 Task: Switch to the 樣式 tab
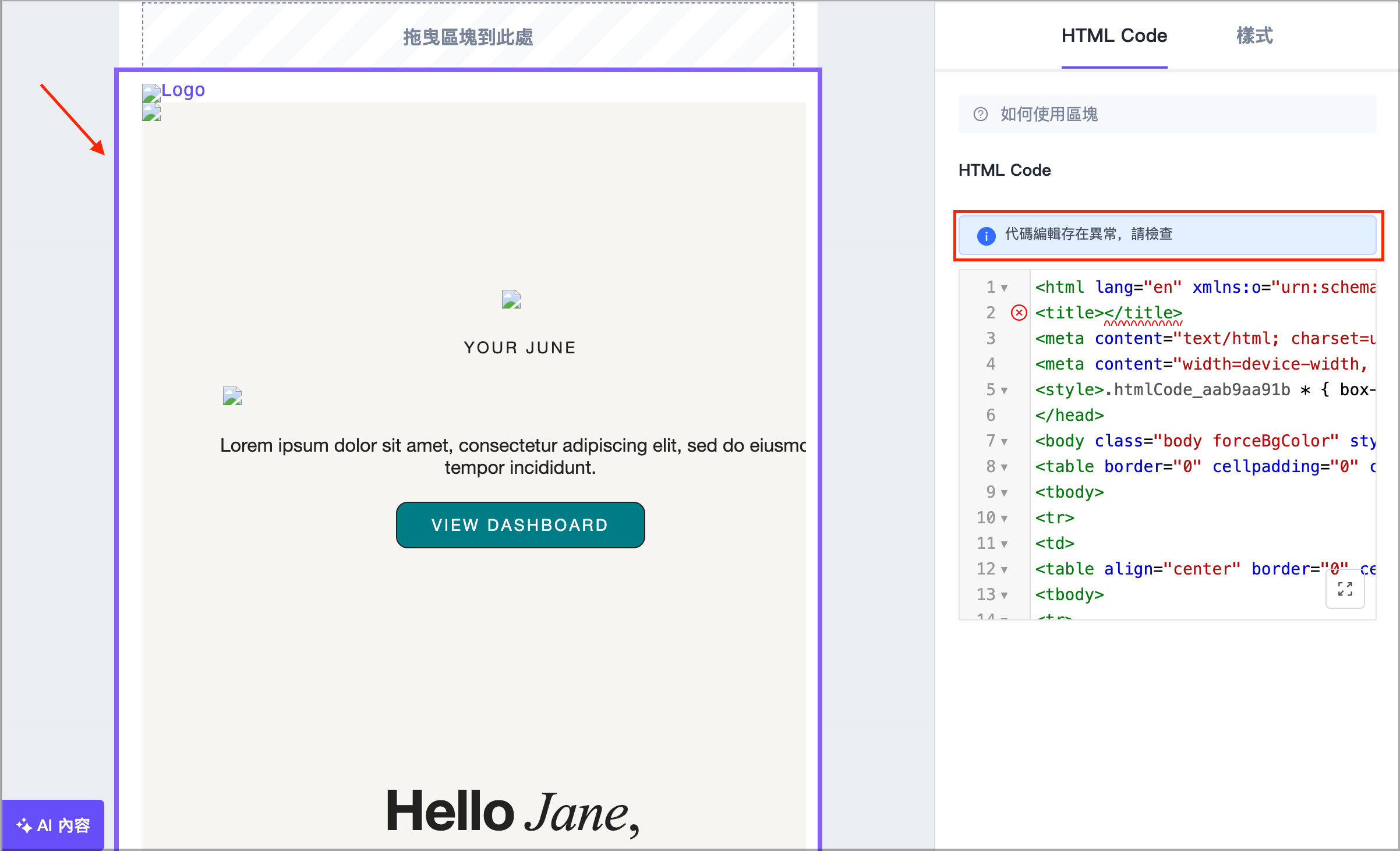(x=1254, y=36)
